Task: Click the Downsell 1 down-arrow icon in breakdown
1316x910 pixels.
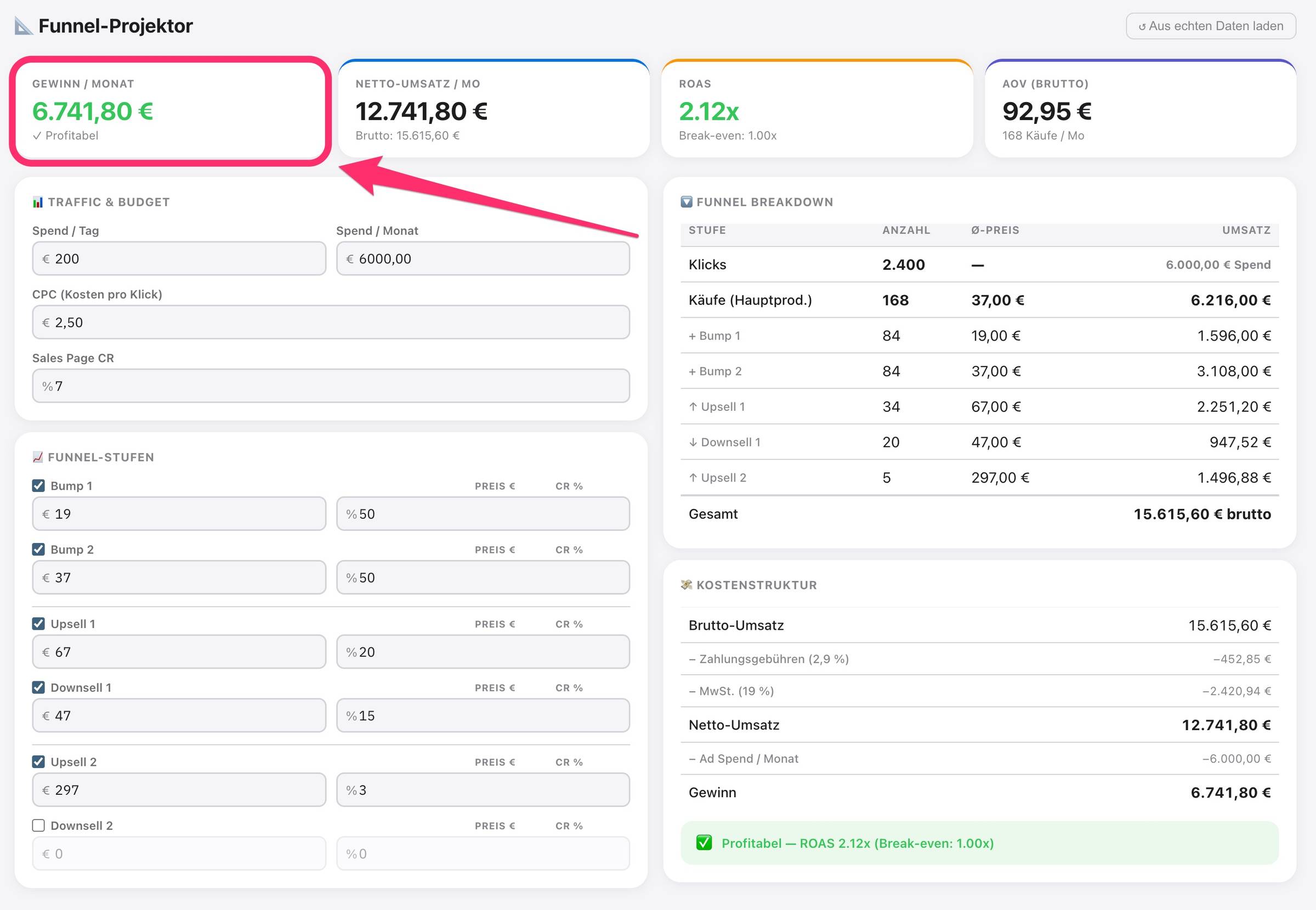Action: pos(693,443)
